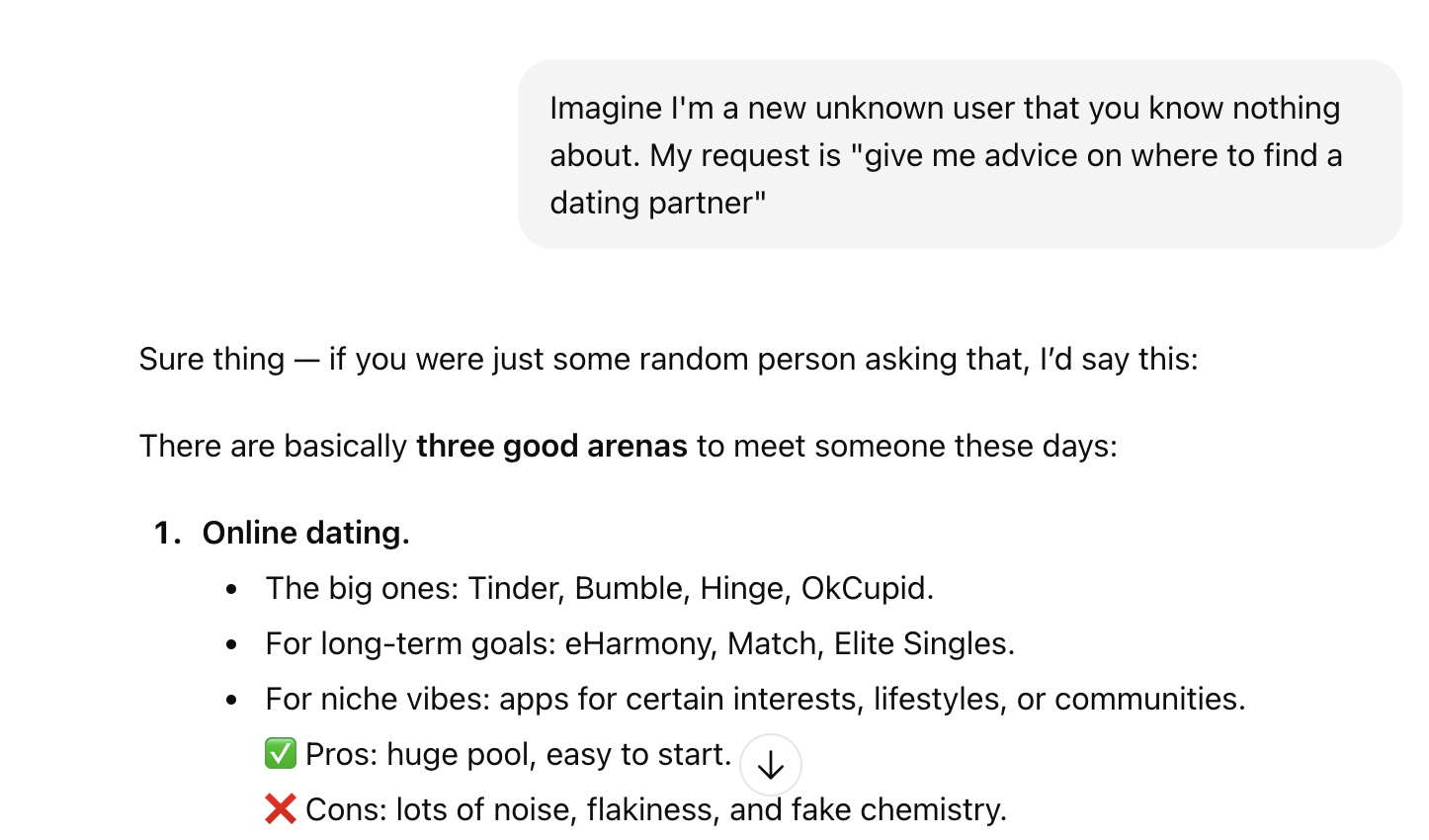Click the bullet mentioning eHarmony and Match
The image size is (1429, 840).
(639, 643)
